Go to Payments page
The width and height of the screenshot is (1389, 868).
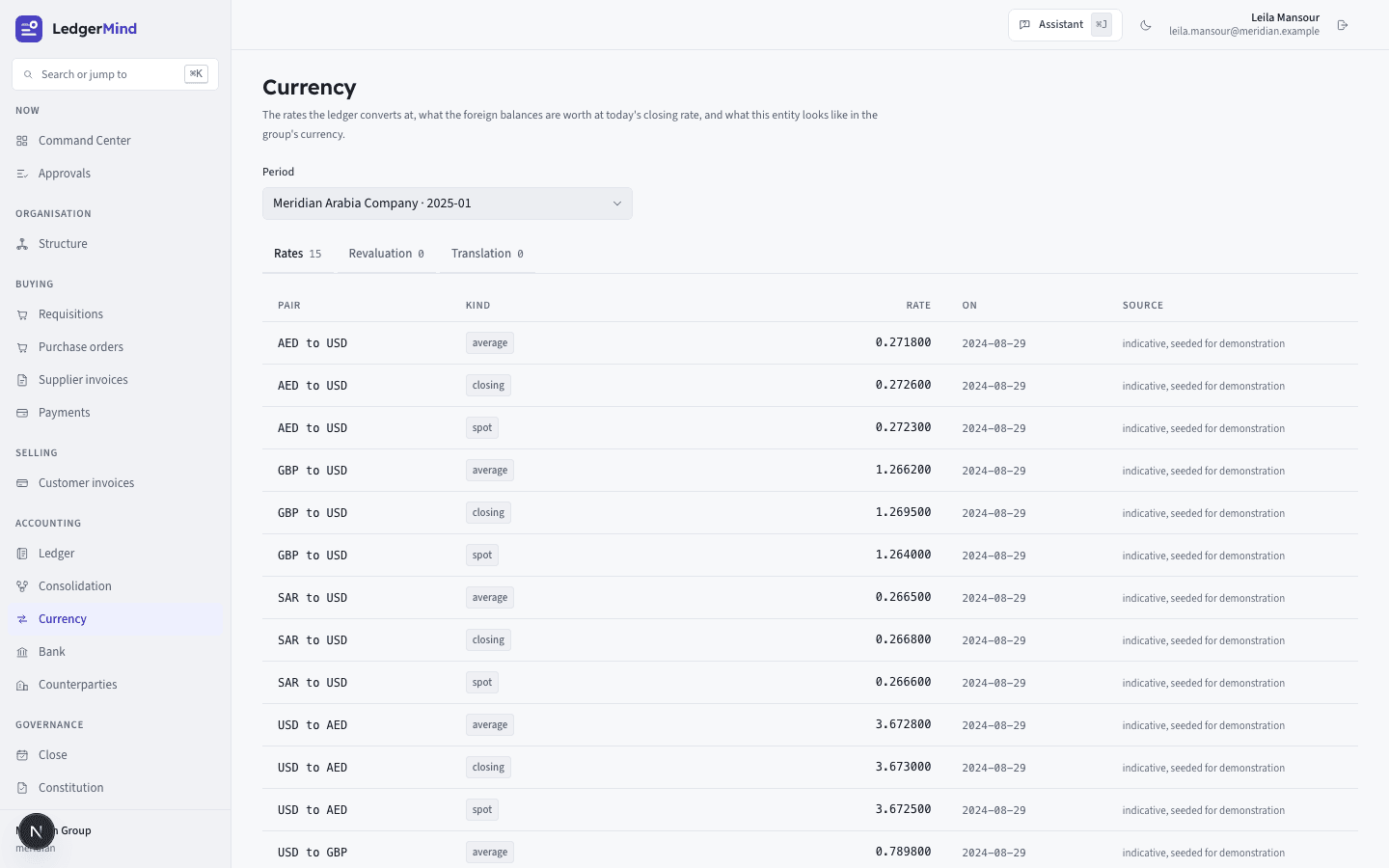tap(116, 413)
